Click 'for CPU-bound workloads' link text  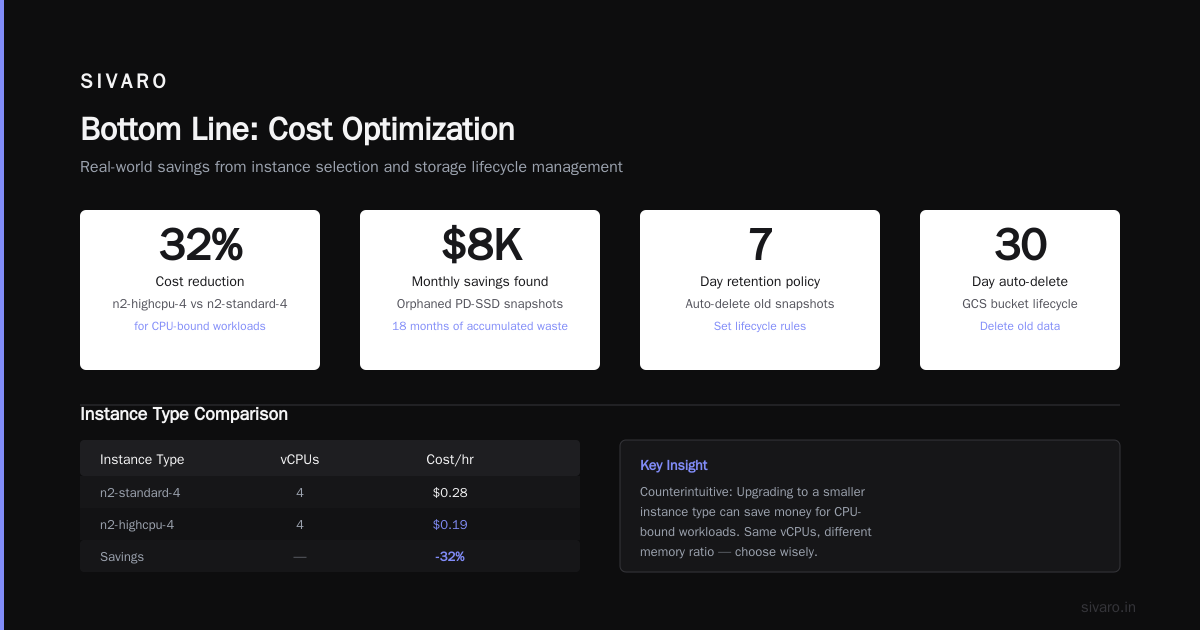pyautogui.click(x=200, y=326)
